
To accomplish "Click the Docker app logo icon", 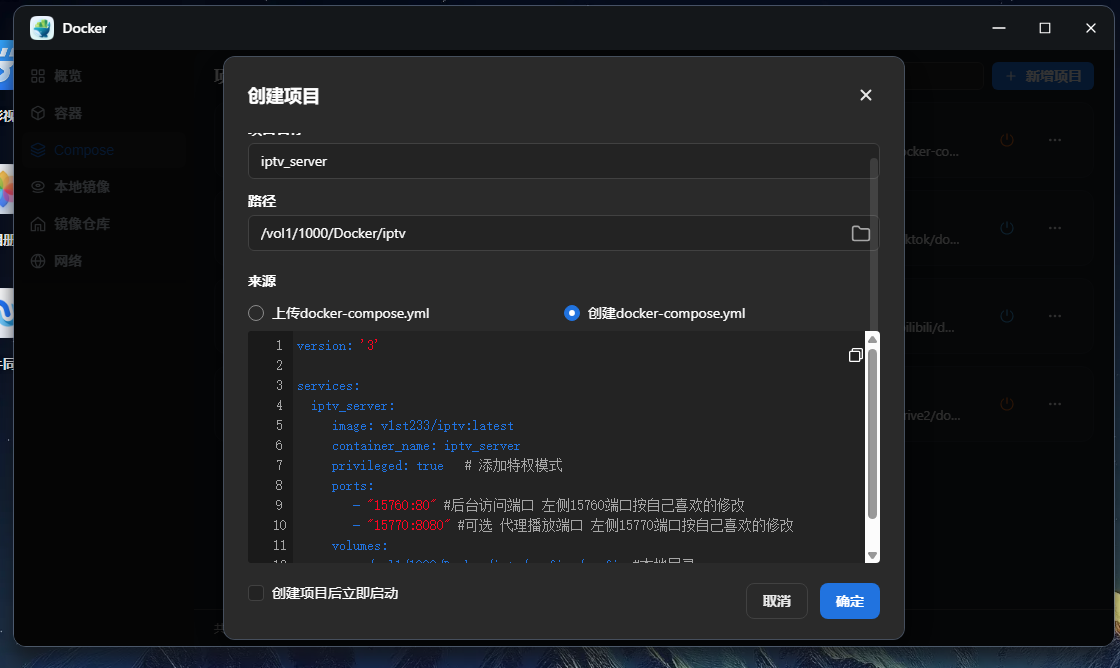I will [41, 28].
